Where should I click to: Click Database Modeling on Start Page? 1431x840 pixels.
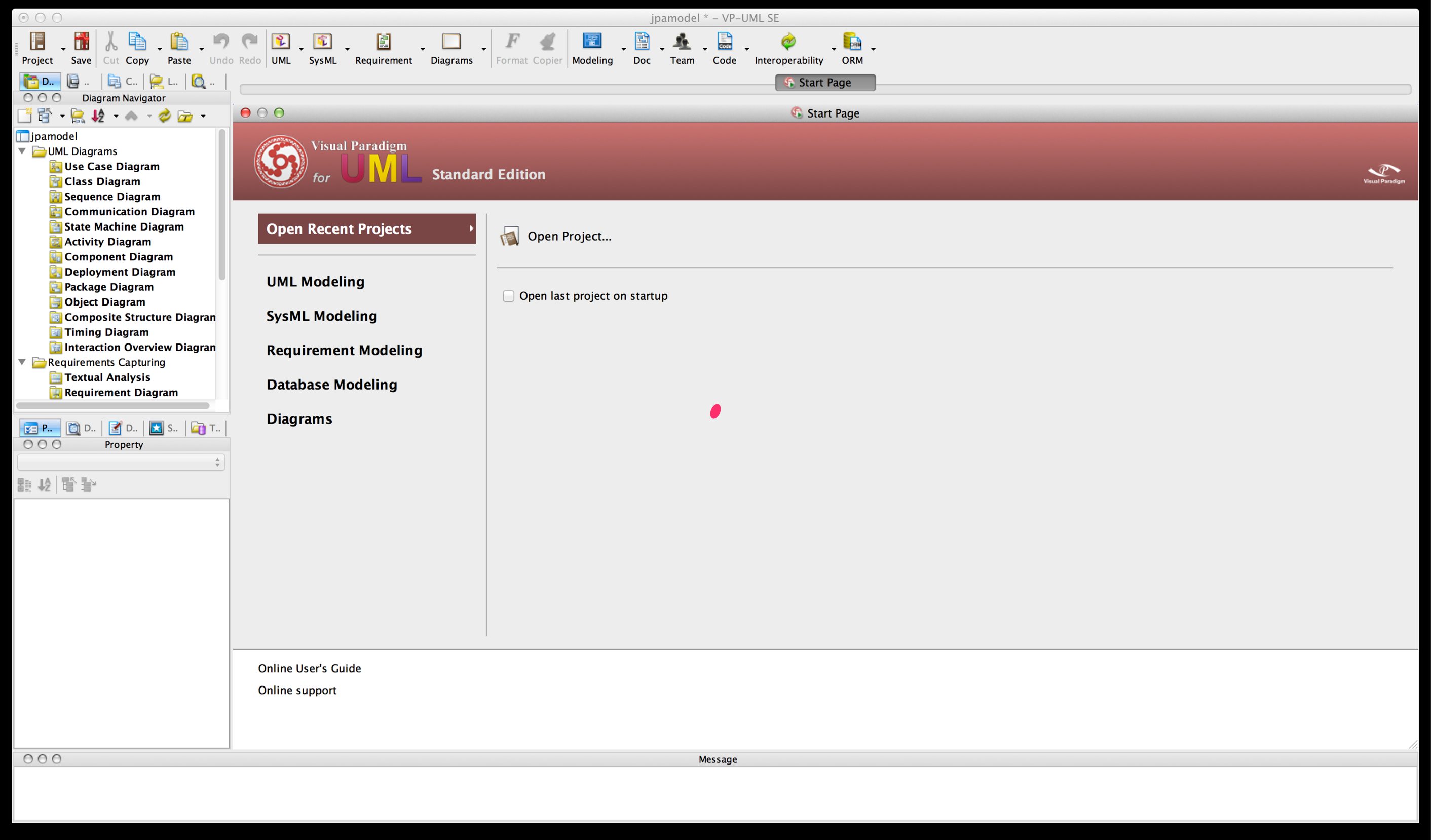pos(332,384)
